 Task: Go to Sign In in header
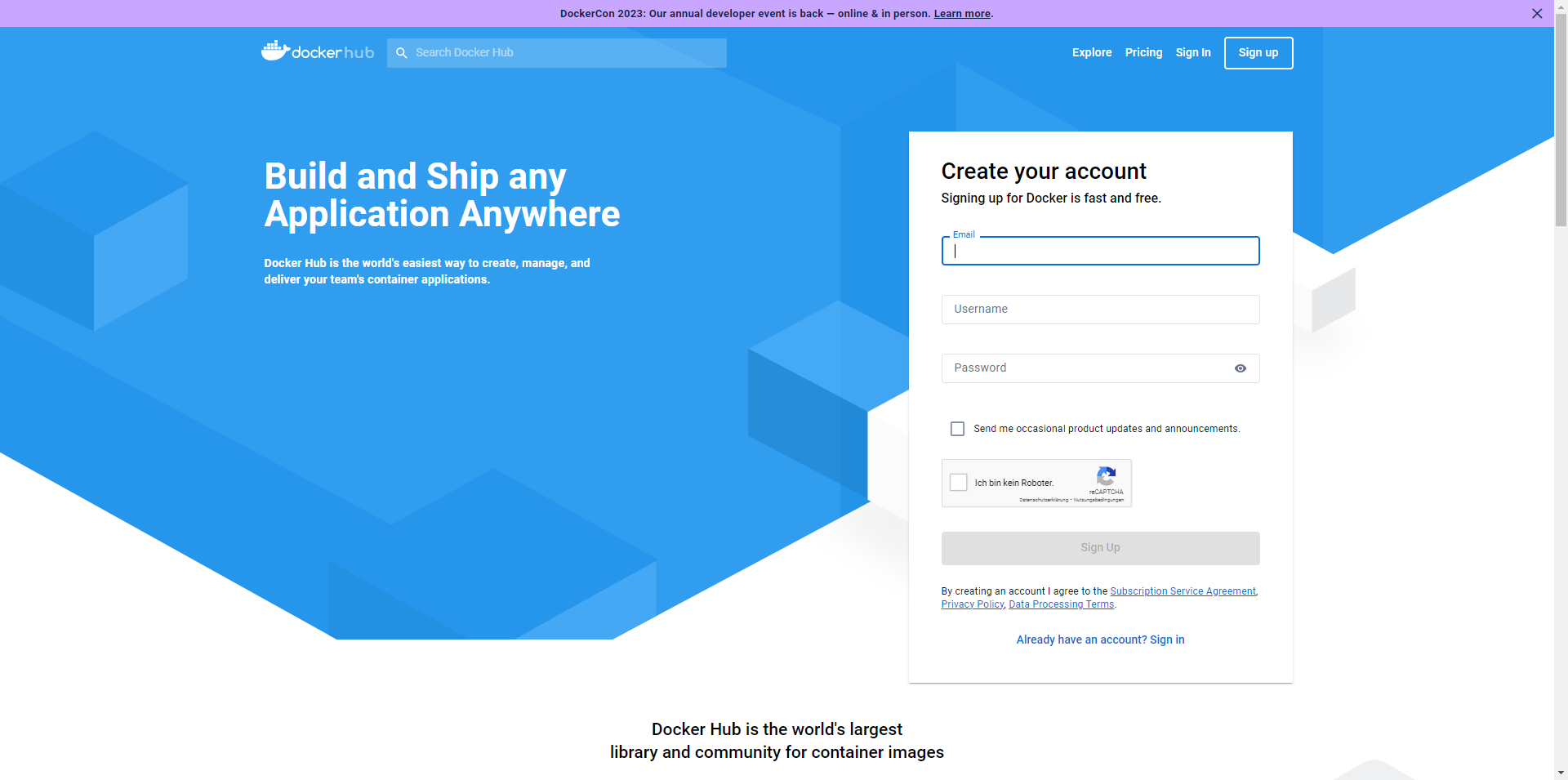[1193, 53]
